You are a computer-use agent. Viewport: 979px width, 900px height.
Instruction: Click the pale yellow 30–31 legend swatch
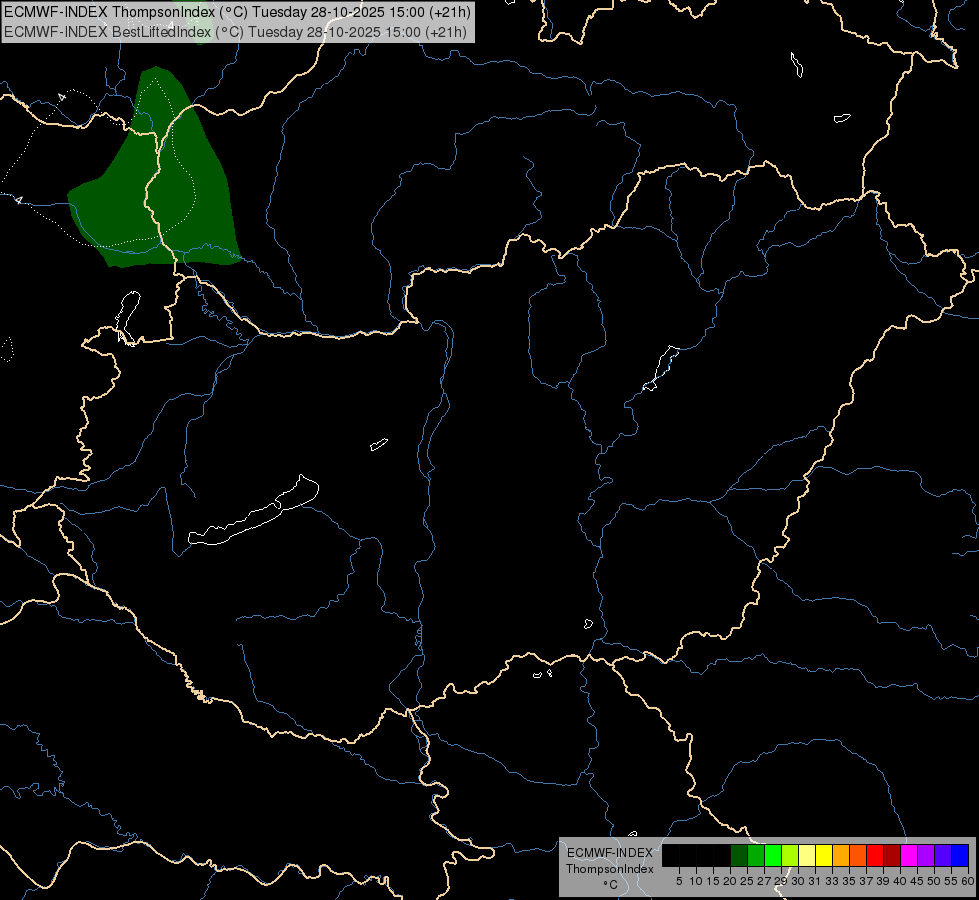(x=807, y=855)
